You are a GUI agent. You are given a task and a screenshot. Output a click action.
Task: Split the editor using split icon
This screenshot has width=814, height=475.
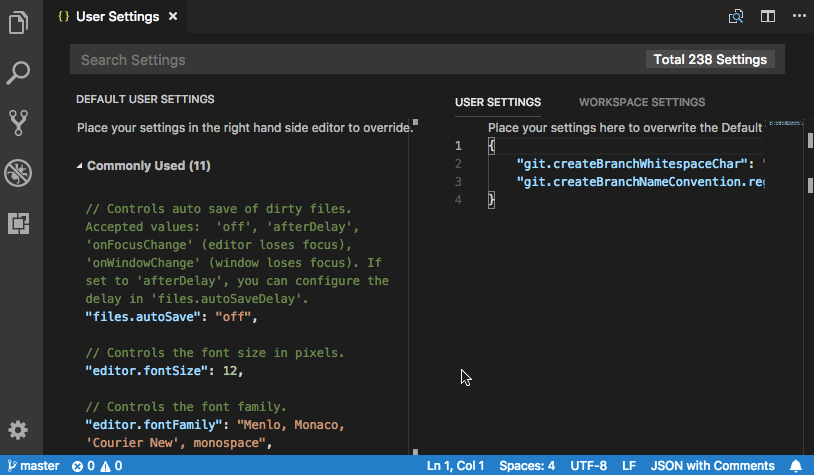click(767, 16)
